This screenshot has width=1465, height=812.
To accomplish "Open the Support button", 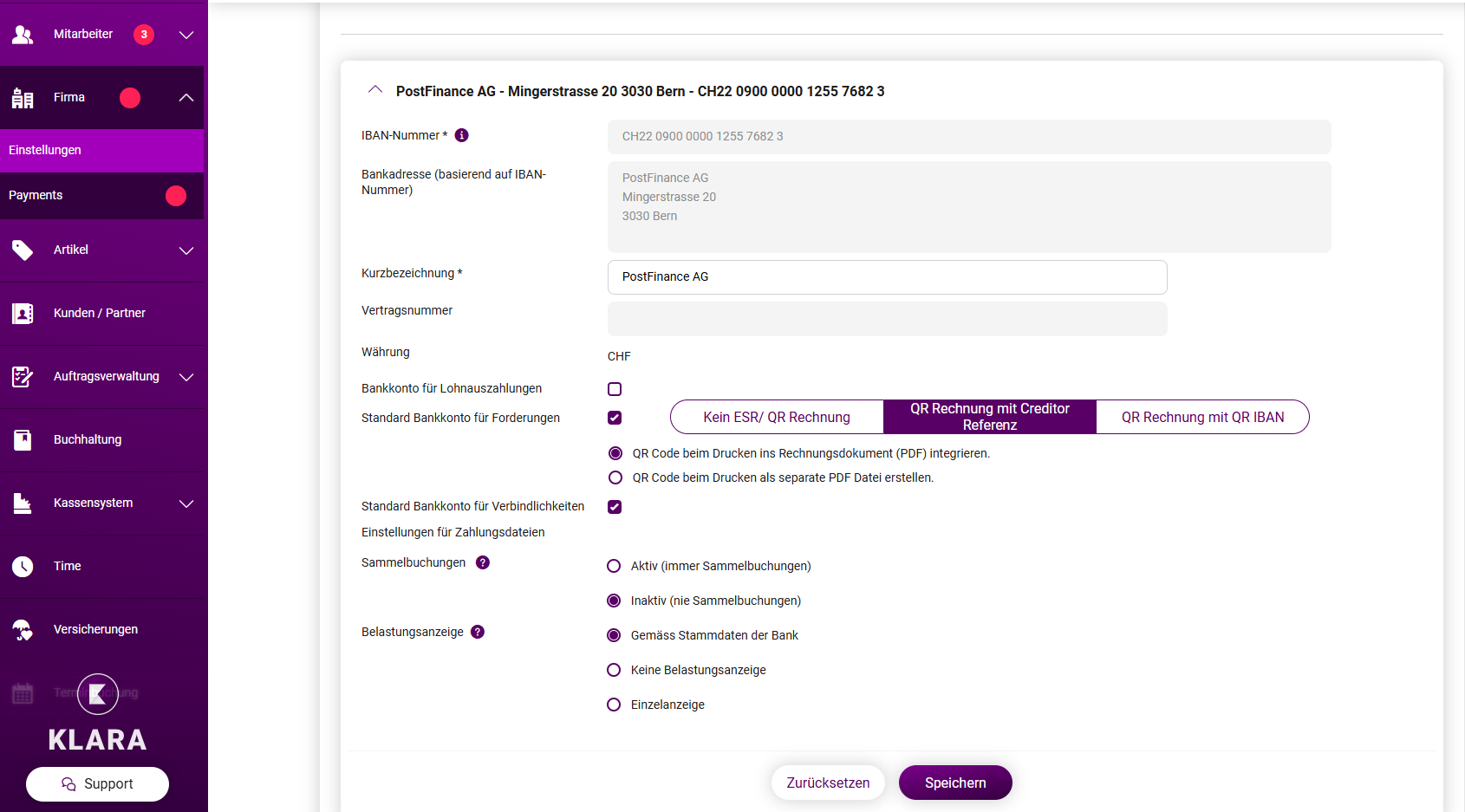I will coord(97,784).
